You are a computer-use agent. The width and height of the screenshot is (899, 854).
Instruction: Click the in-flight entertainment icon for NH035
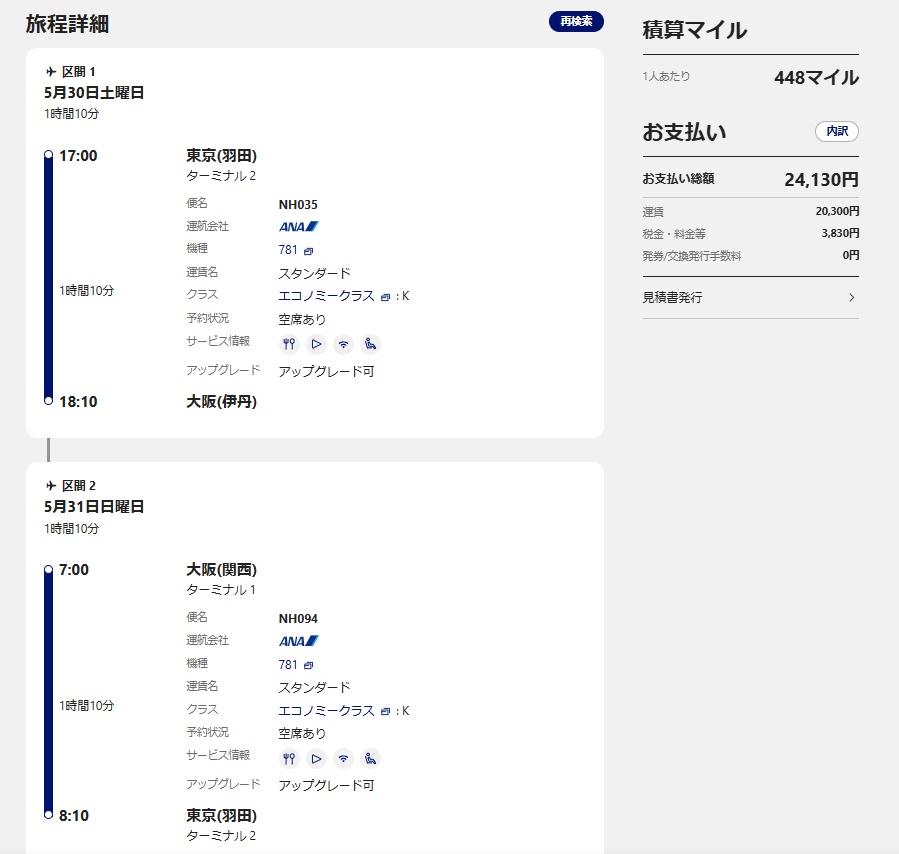point(316,344)
